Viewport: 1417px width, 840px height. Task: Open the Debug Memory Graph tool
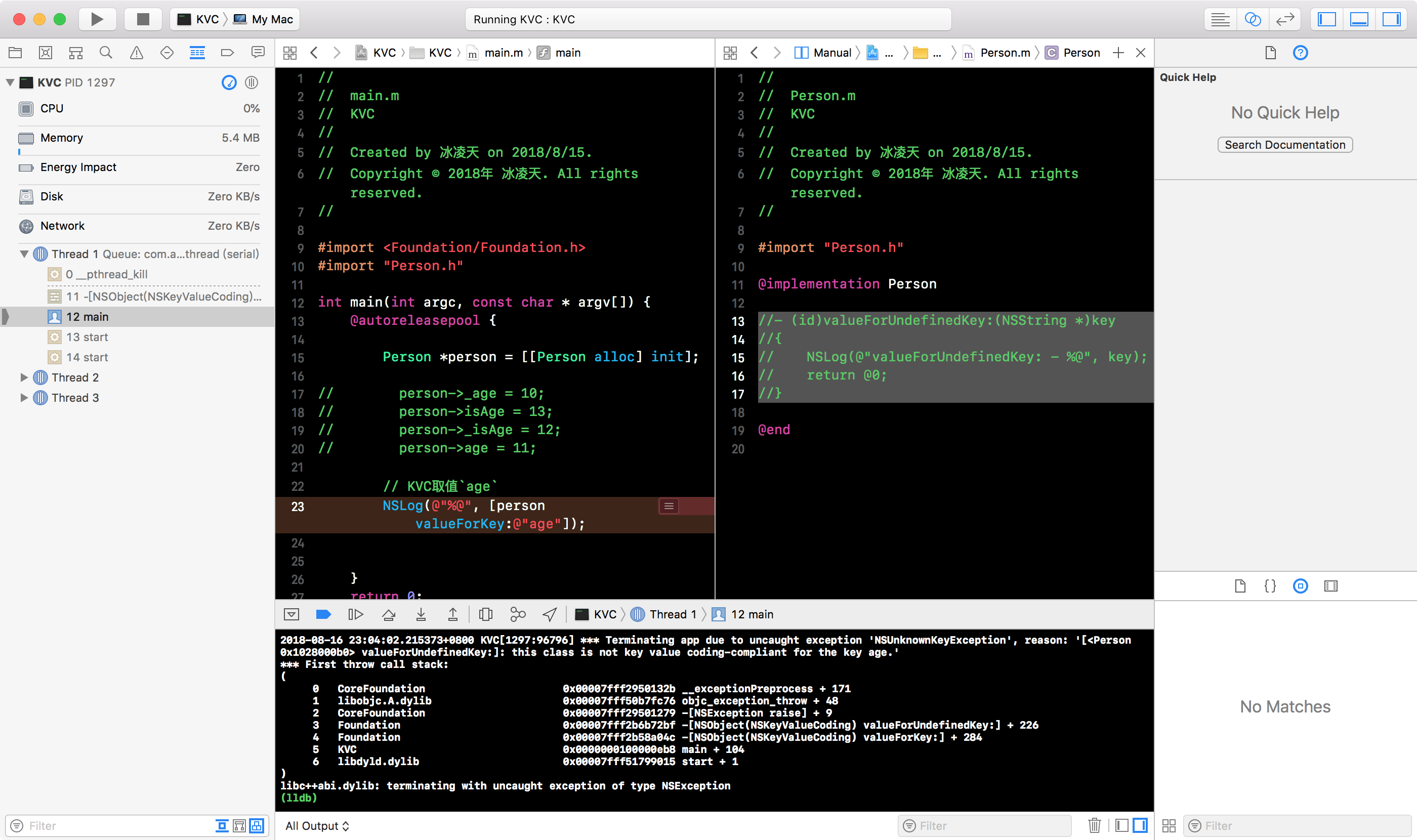[x=517, y=614]
